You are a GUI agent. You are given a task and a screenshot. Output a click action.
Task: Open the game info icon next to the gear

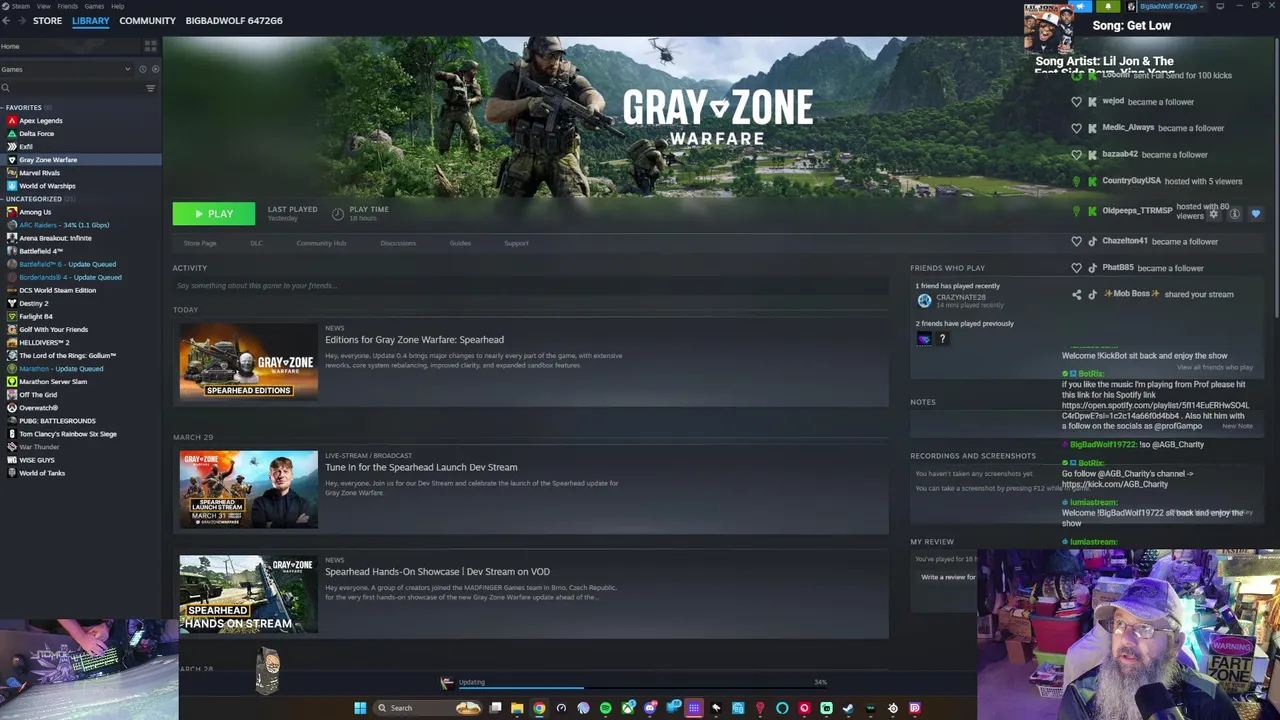pyautogui.click(x=1235, y=214)
